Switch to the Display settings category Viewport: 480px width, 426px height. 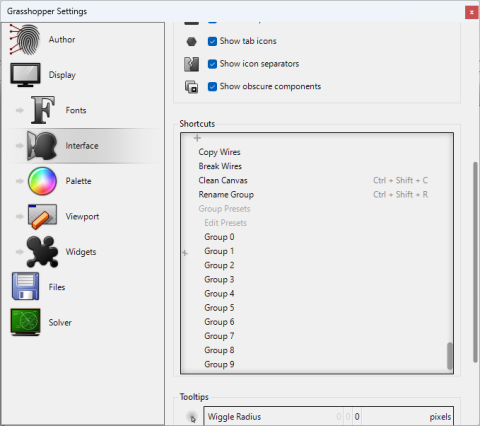(x=62, y=75)
